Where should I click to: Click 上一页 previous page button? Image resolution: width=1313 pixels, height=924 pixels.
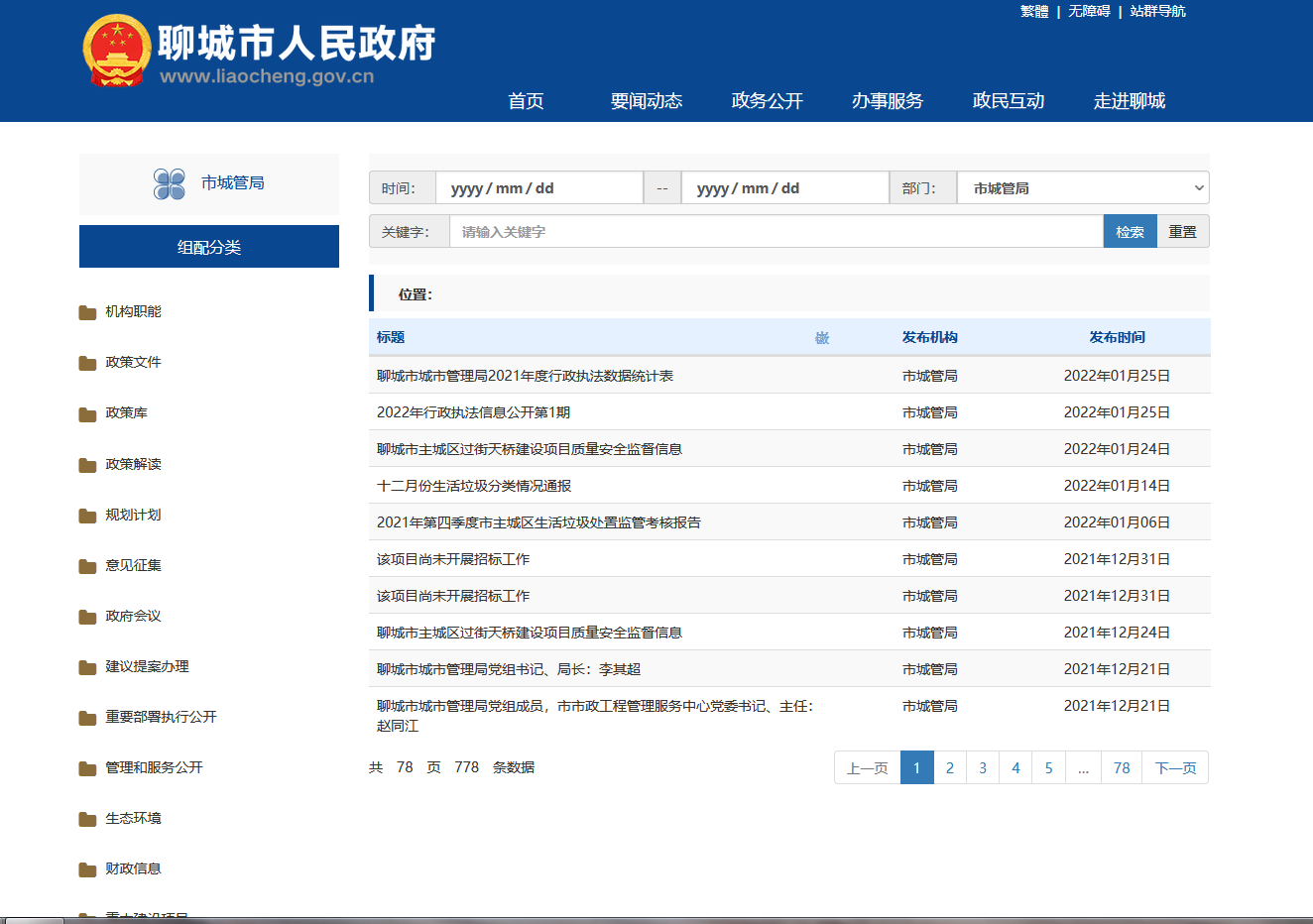point(868,767)
